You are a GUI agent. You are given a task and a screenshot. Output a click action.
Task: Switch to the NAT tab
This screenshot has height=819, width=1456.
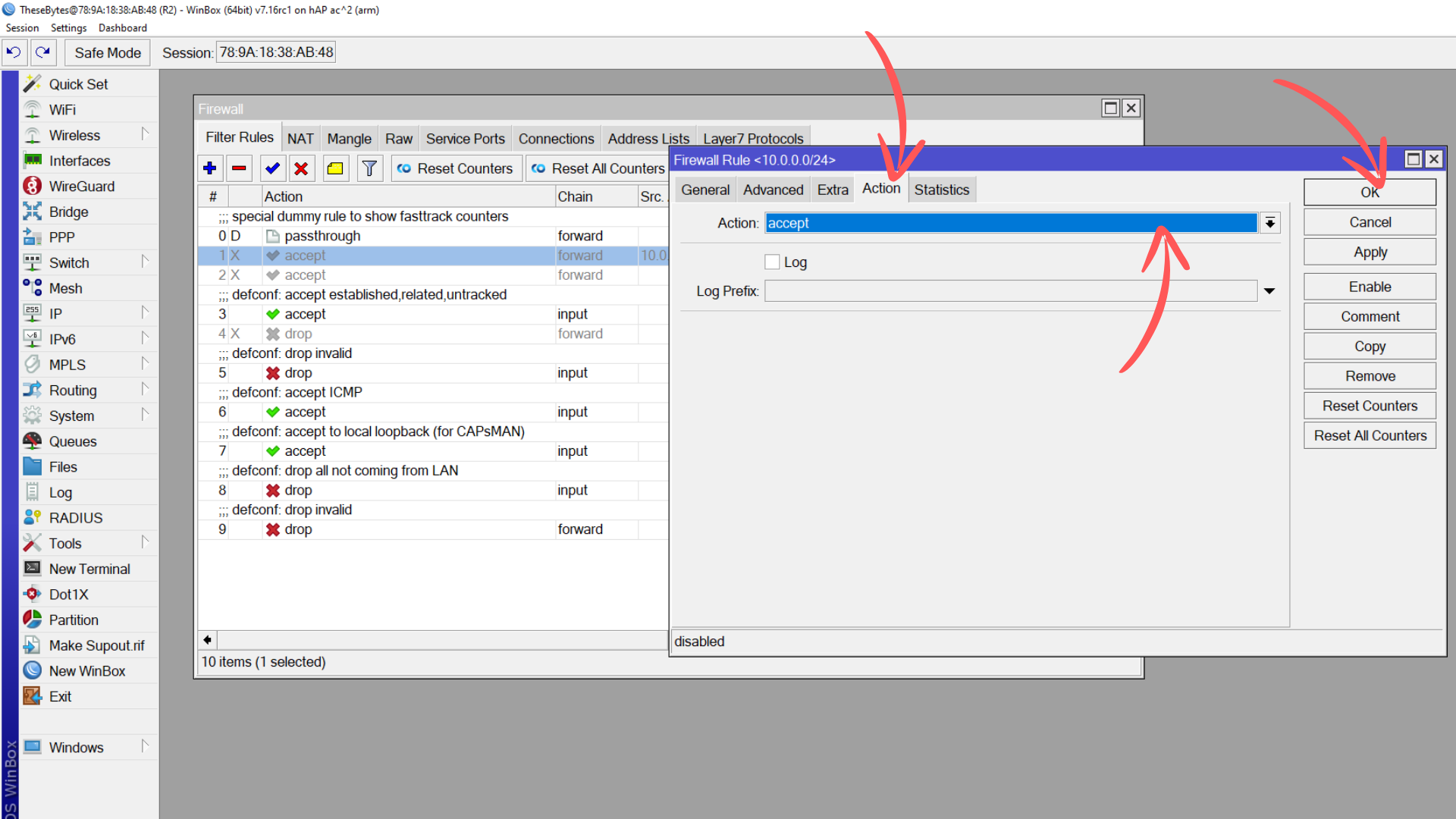(x=300, y=138)
